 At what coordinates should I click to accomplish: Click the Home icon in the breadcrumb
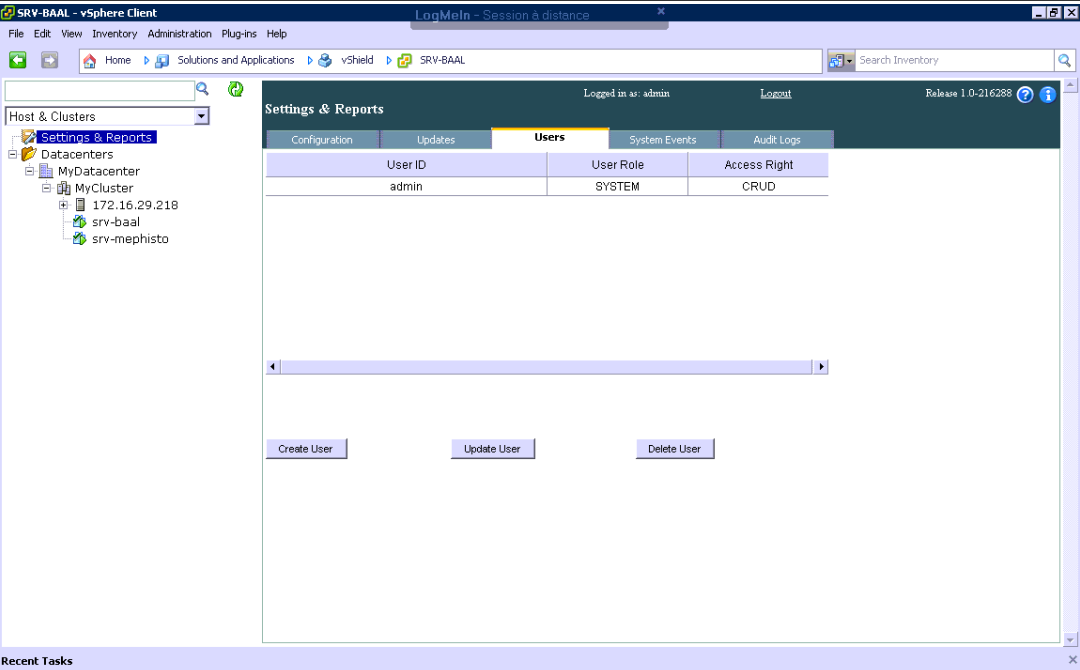click(x=90, y=61)
